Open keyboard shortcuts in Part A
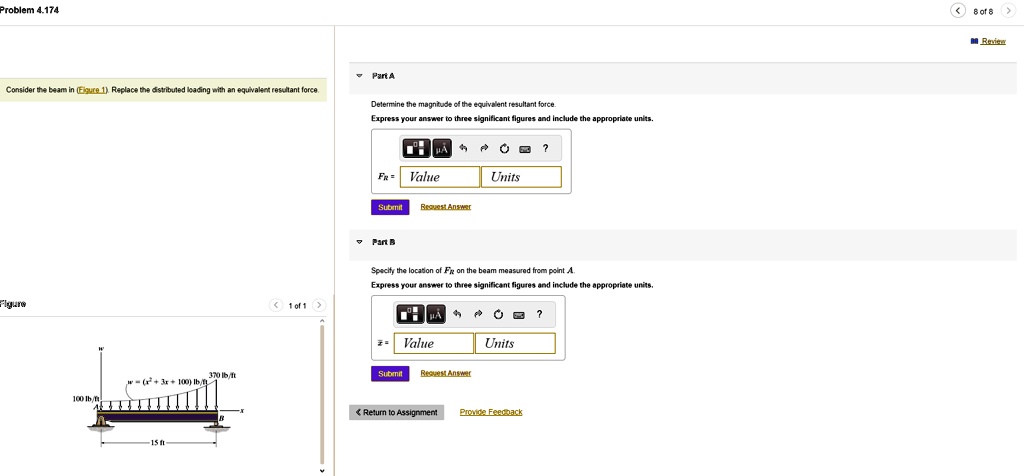Viewport: 1024px width, 476px height. [x=525, y=149]
